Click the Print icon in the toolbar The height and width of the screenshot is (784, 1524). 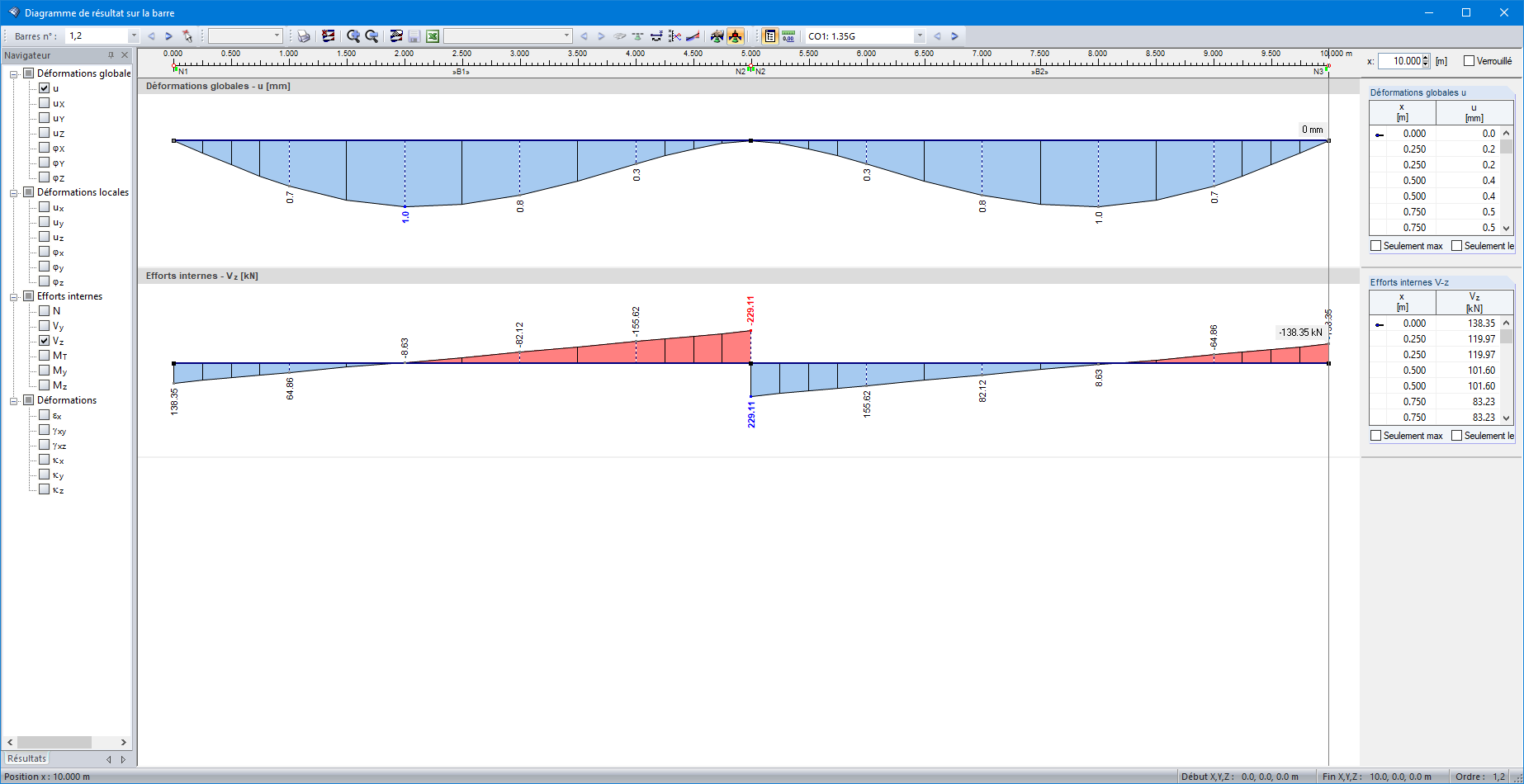coord(304,35)
